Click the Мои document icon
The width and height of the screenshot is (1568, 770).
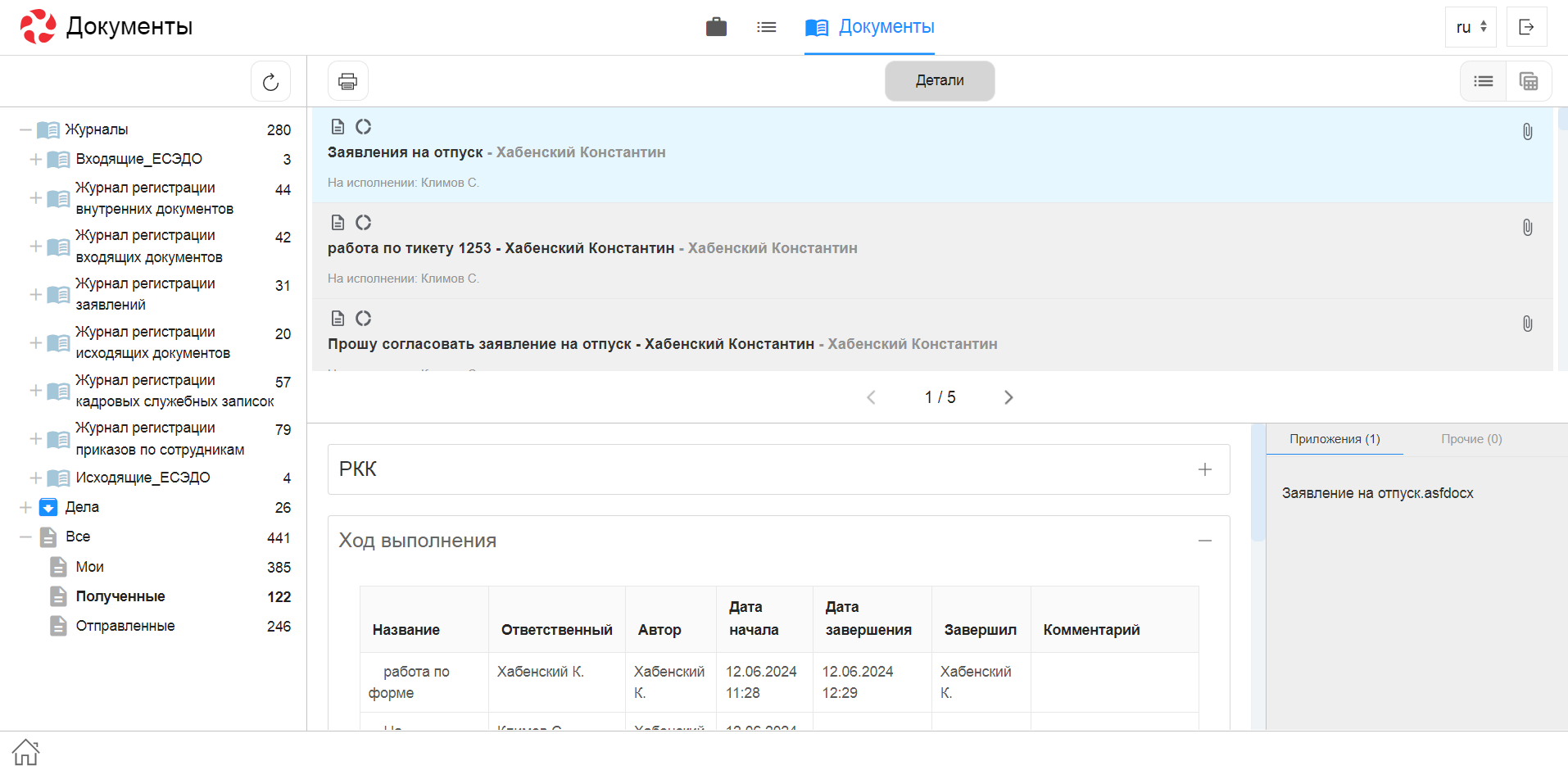pyautogui.click(x=58, y=567)
